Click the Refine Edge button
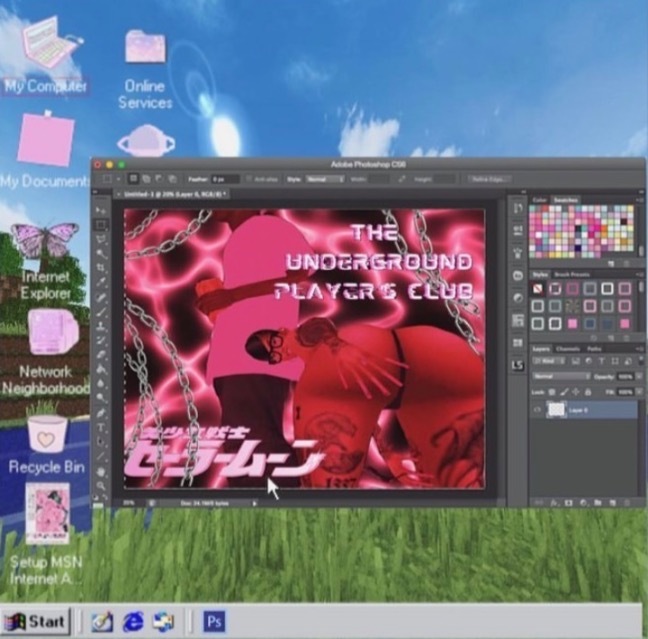Screen dimensions: 648x639 [480, 179]
